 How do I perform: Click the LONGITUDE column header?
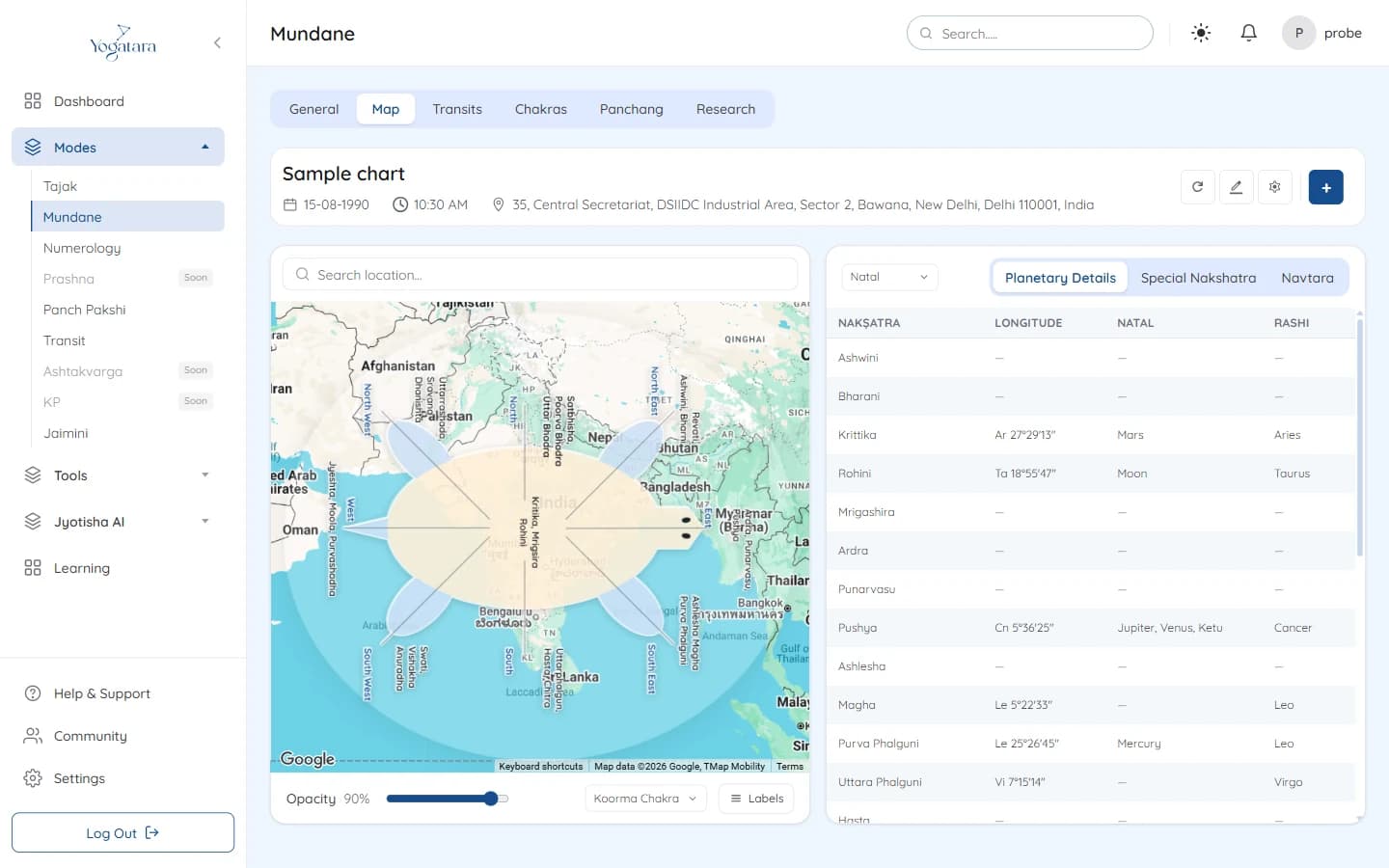[x=1028, y=323]
